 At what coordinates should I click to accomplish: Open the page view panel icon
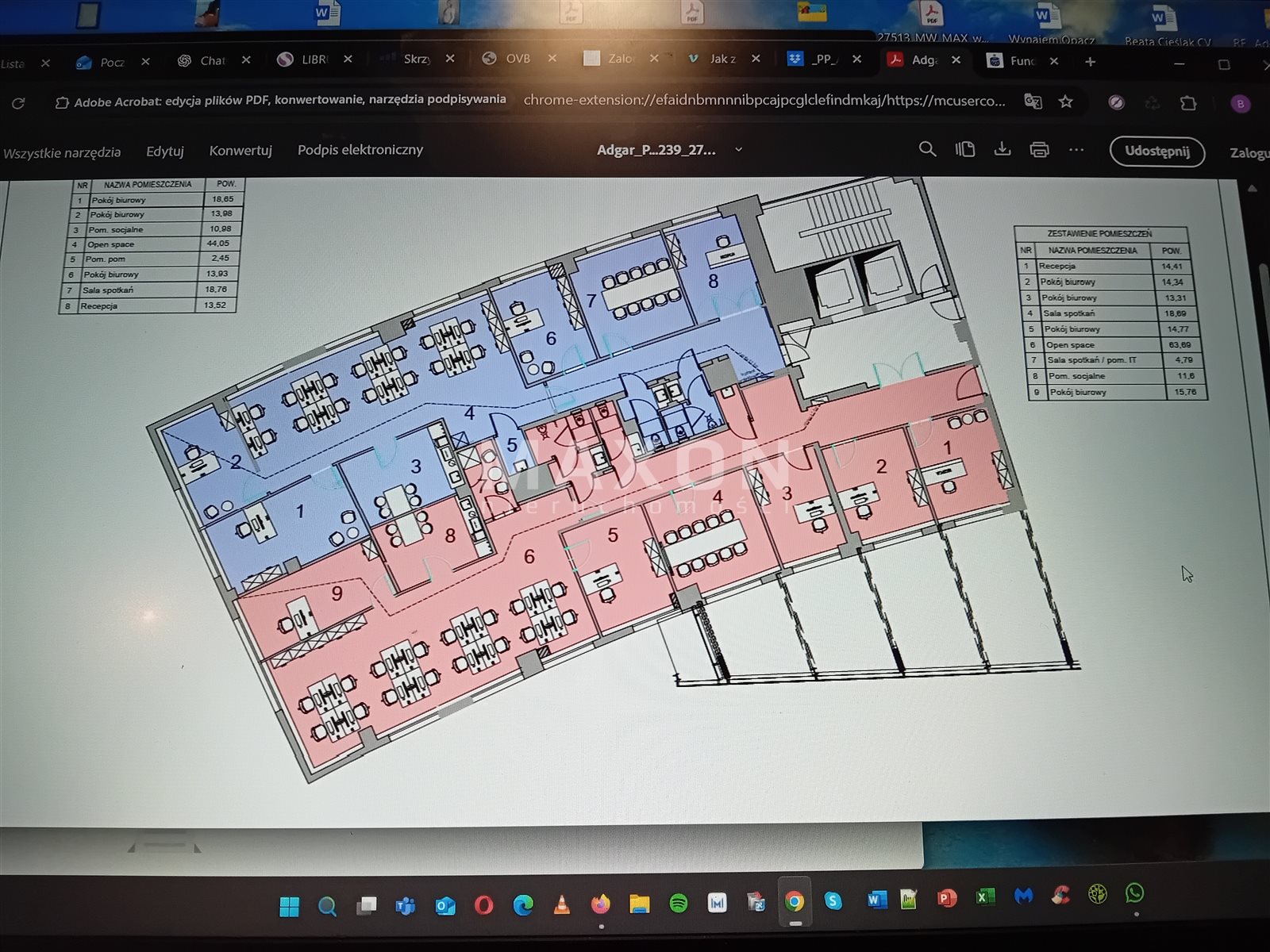965,149
